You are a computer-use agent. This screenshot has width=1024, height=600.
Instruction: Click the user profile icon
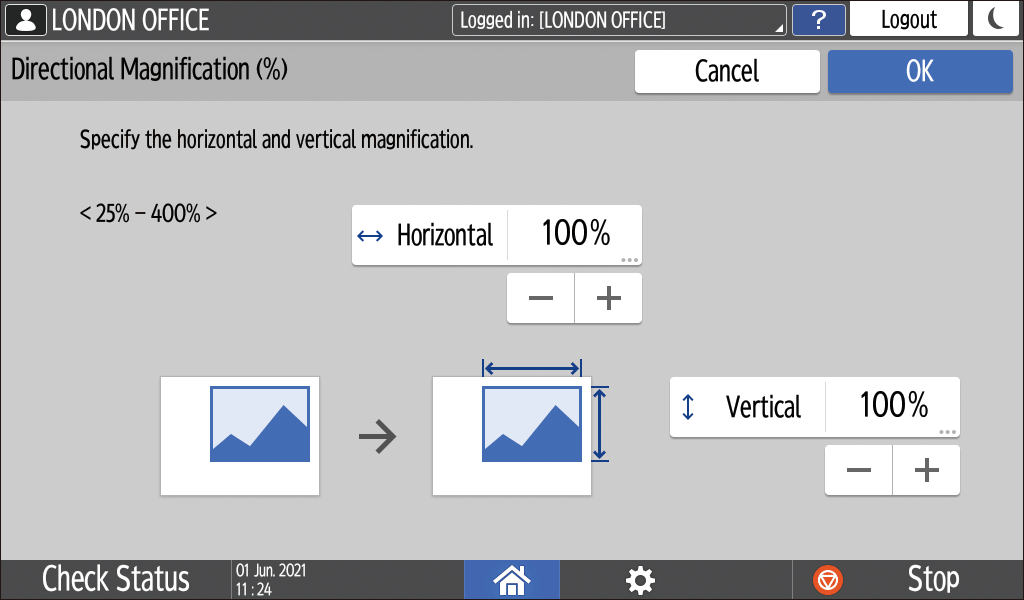(26, 20)
